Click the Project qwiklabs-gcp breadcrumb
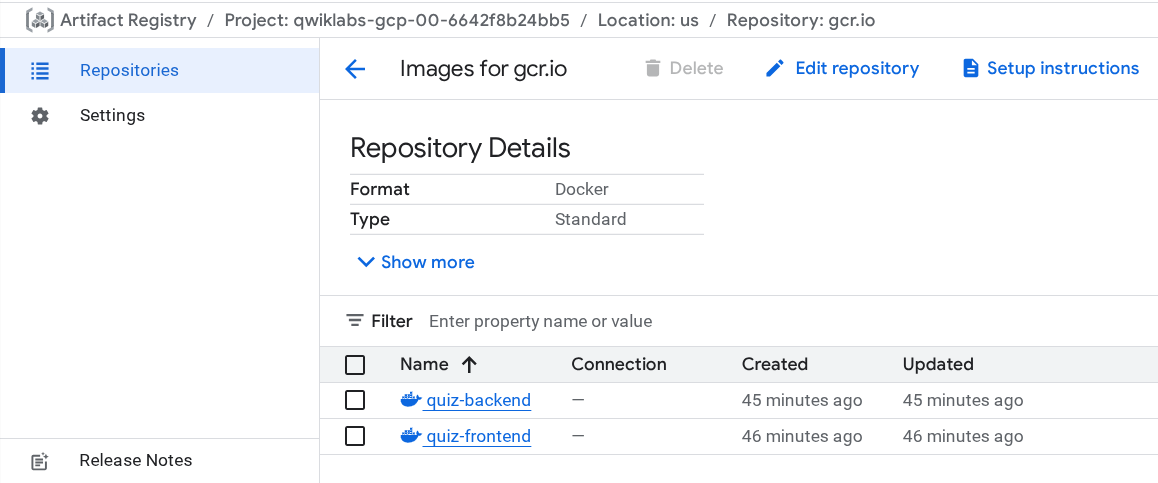The width and height of the screenshot is (1158, 483). tap(397, 20)
